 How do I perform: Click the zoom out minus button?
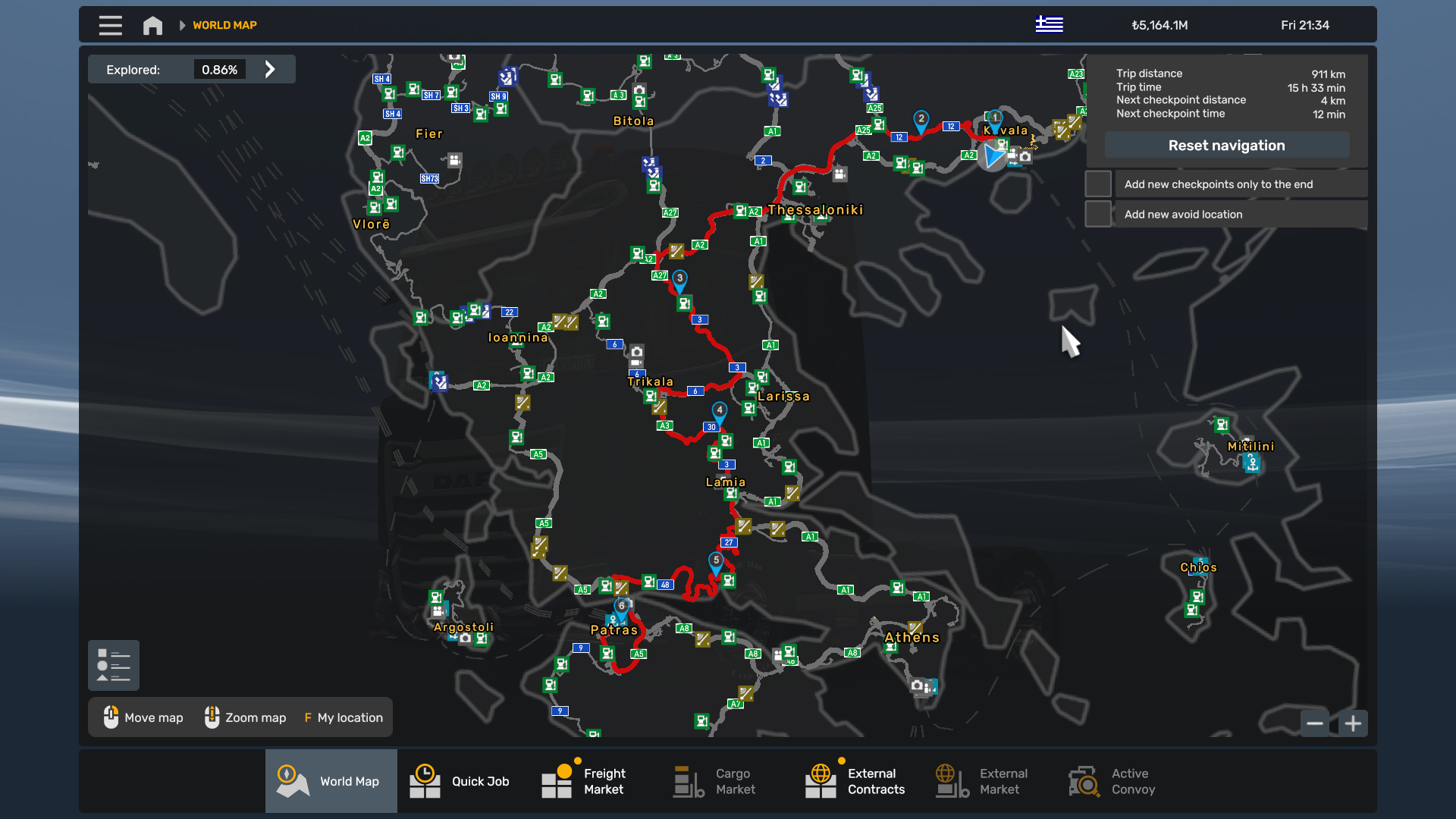1315,723
